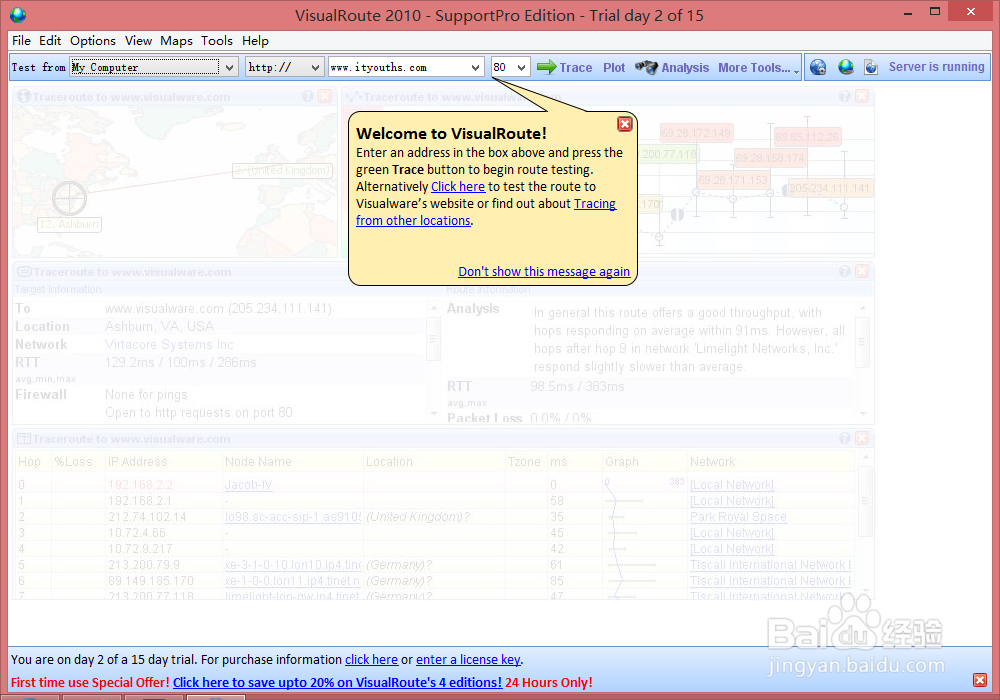Screen dimensions: 1000x700
Task: Open the View menu
Action: pyautogui.click(x=138, y=41)
